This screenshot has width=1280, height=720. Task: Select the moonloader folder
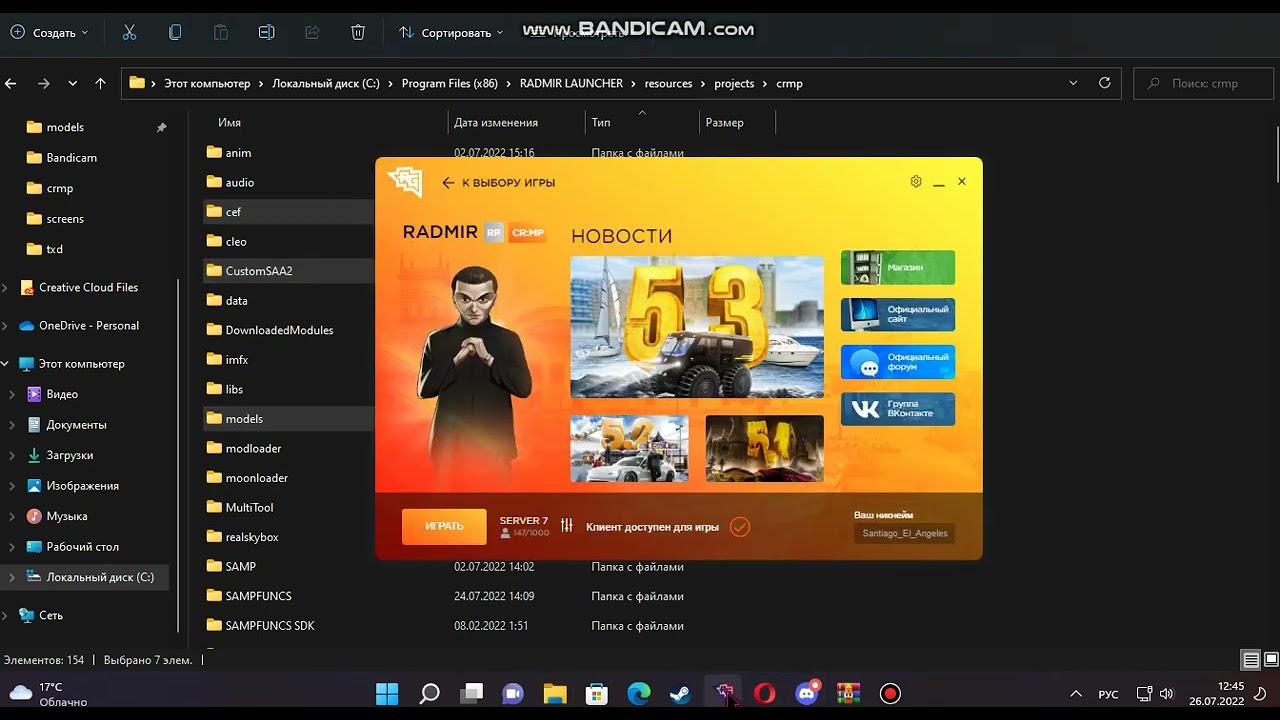click(x=256, y=478)
